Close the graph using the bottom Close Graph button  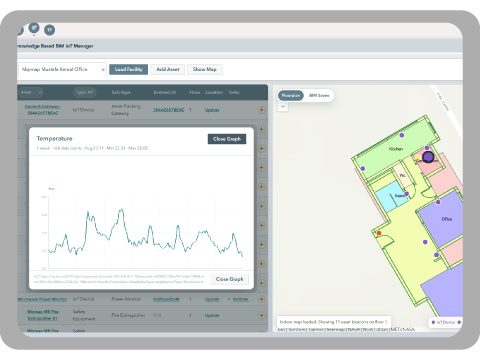point(230,279)
